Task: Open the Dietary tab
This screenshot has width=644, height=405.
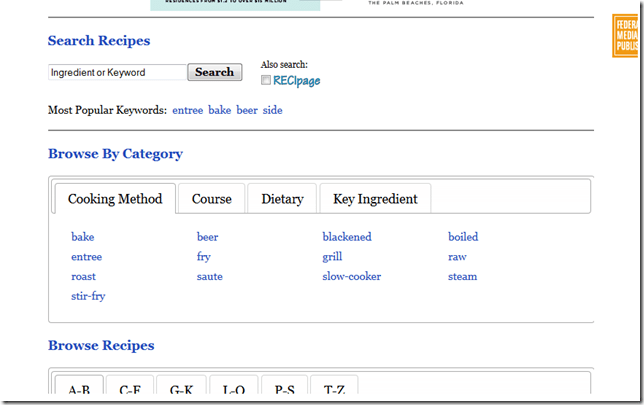Action: click(x=282, y=199)
